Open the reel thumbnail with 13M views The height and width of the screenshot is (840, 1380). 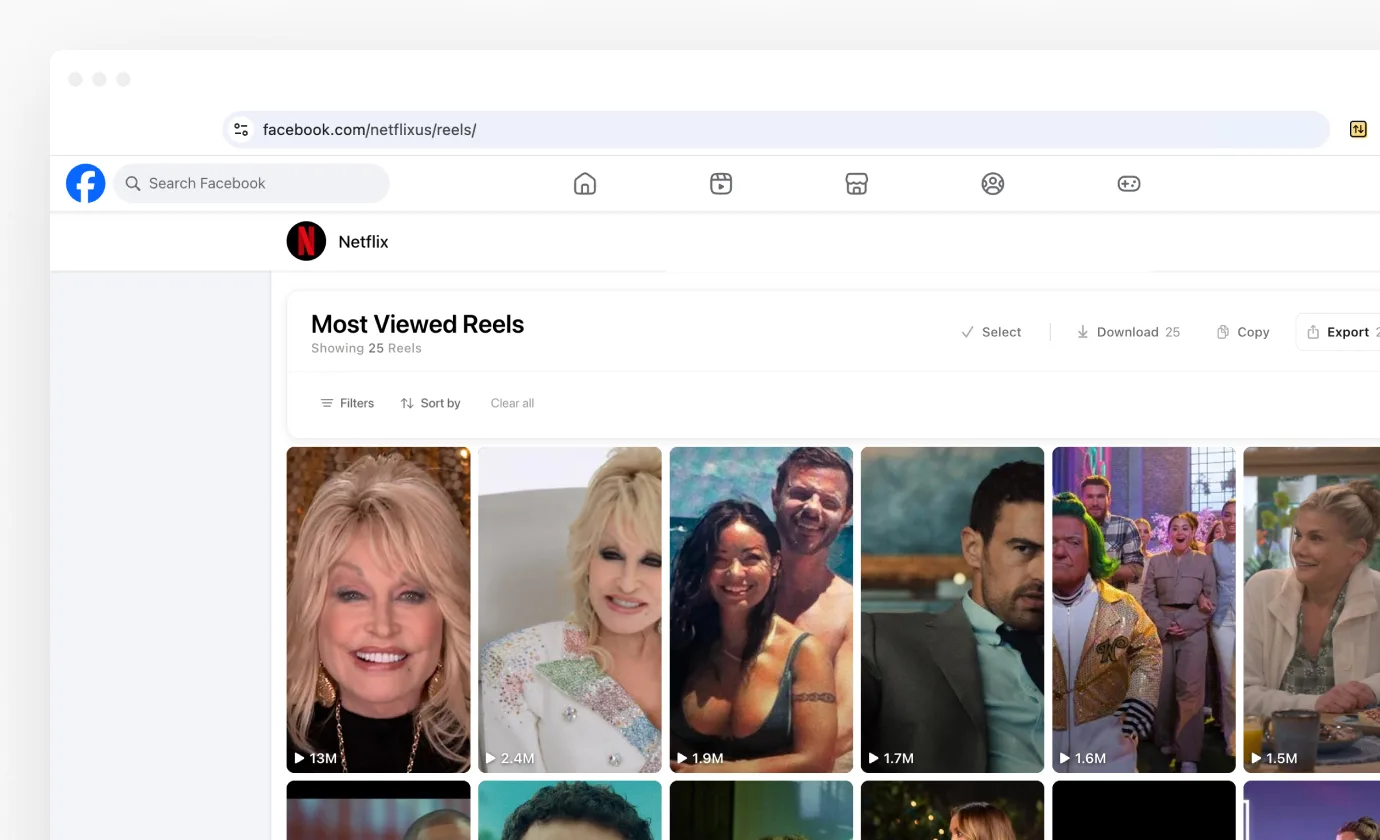coord(378,610)
